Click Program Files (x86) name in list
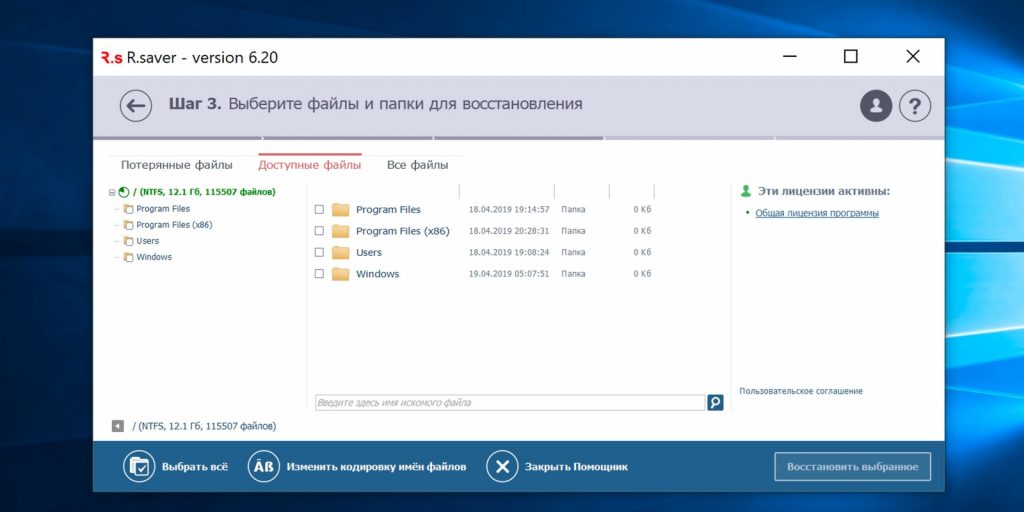The image size is (1024, 512). [x=403, y=231]
